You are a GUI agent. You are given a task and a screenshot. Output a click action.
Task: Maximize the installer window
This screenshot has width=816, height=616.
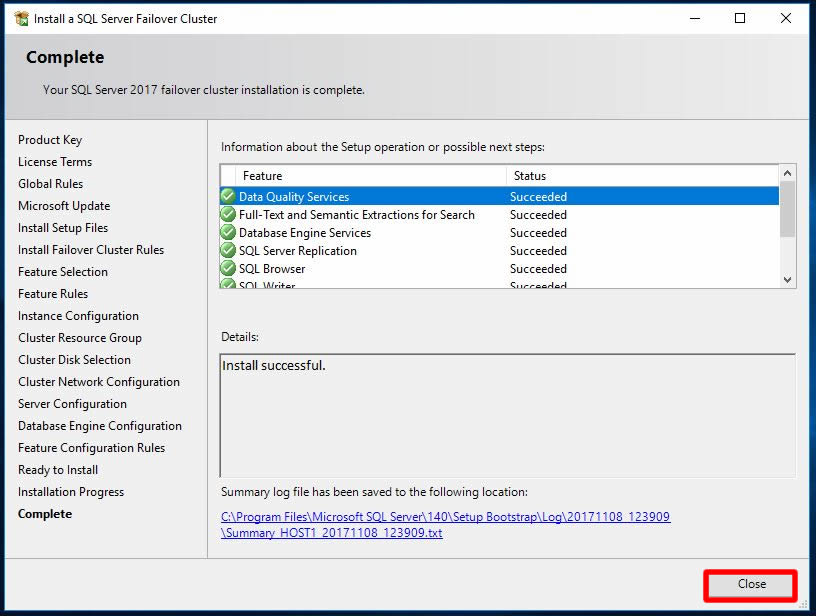[x=740, y=18]
